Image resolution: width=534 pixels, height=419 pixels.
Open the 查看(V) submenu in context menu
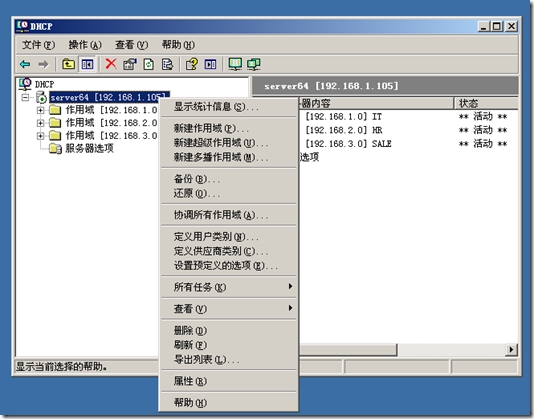[x=229, y=309]
